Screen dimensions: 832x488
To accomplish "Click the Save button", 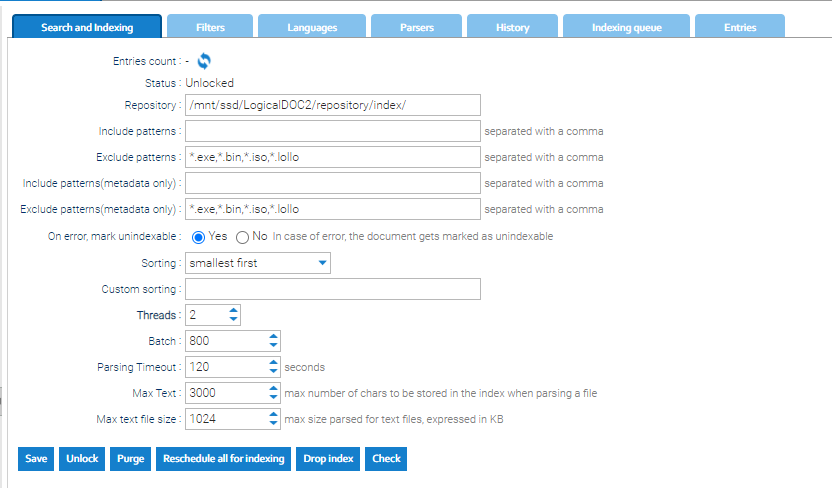I will point(36,459).
